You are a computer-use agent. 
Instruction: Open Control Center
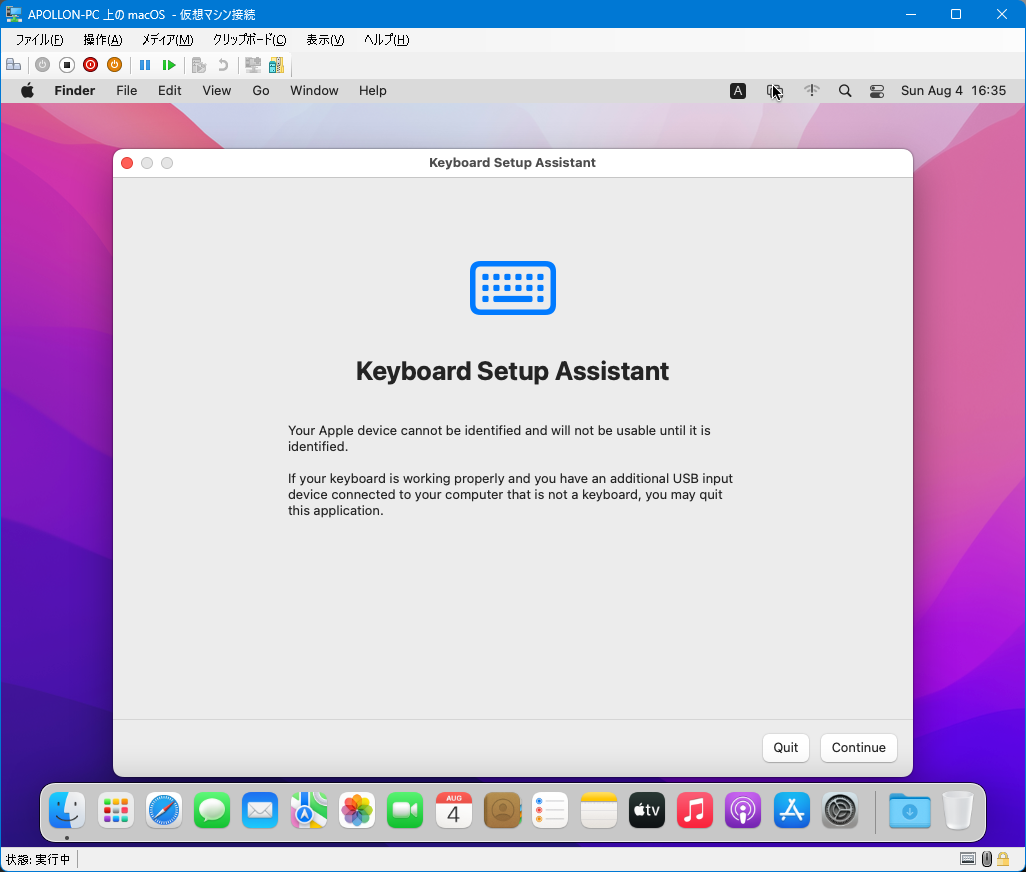click(877, 91)
